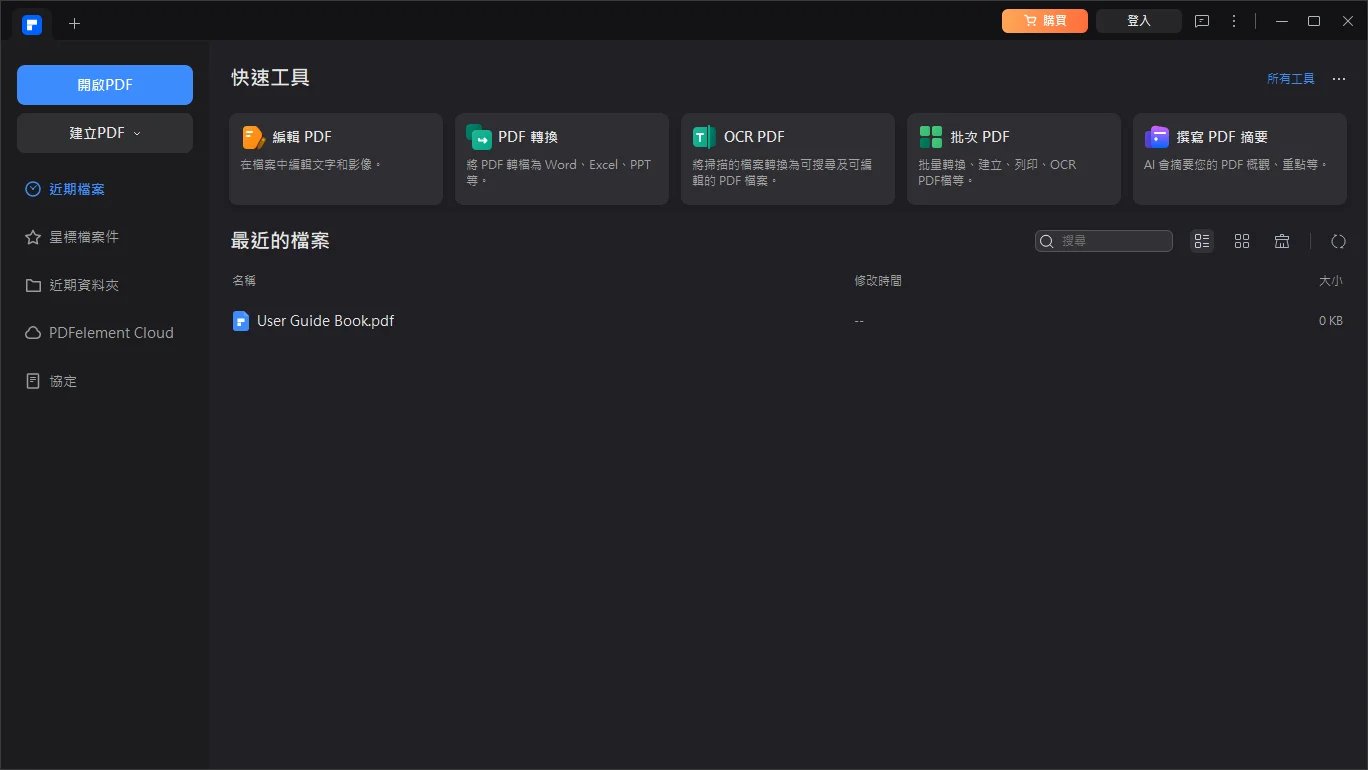Open the feedback chat icon in title bar

point(1202,20)
